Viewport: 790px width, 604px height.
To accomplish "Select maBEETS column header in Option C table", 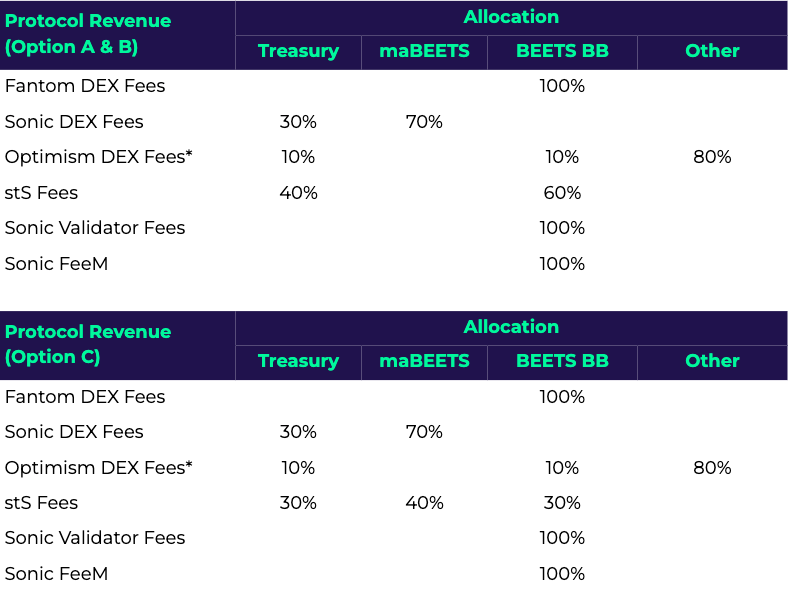I will coord(424,361).
